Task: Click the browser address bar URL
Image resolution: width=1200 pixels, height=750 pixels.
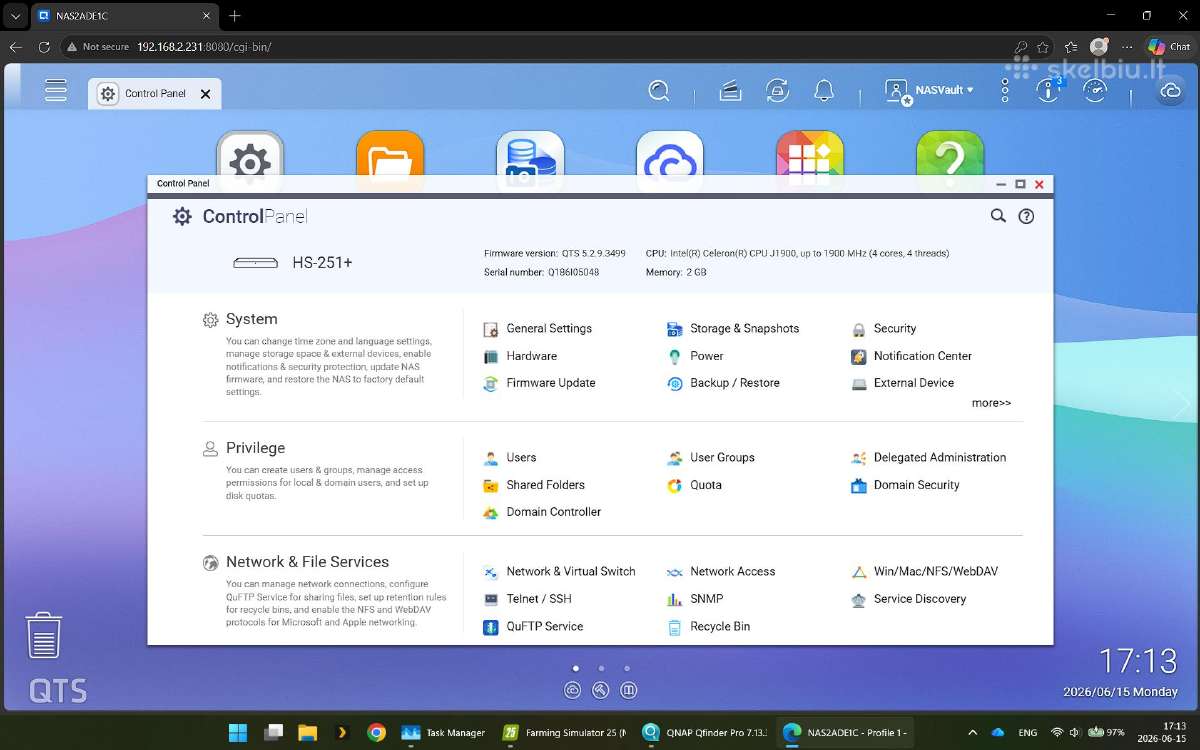Action: tap(204, 47)
